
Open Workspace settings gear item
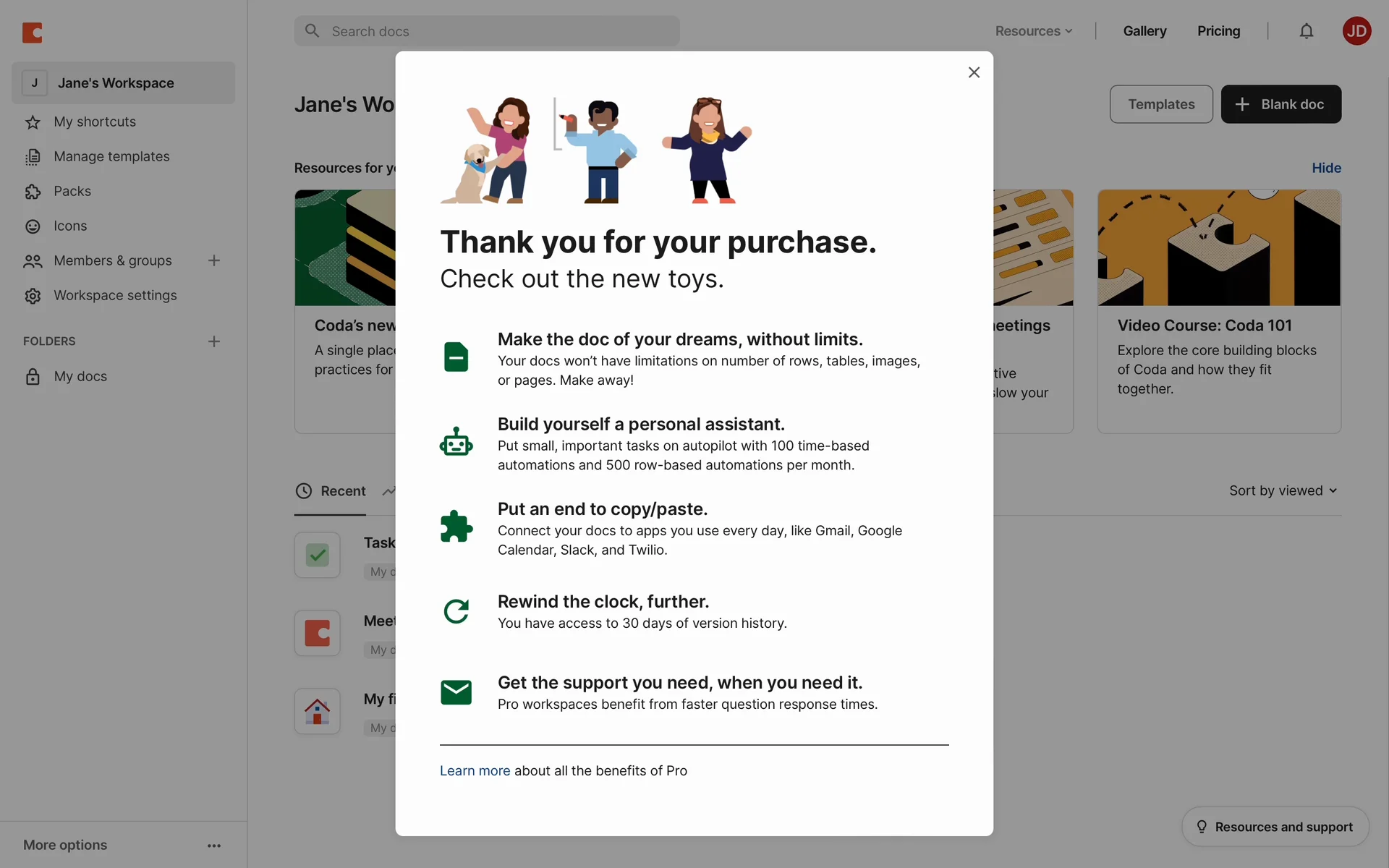(x=115, y=296)
